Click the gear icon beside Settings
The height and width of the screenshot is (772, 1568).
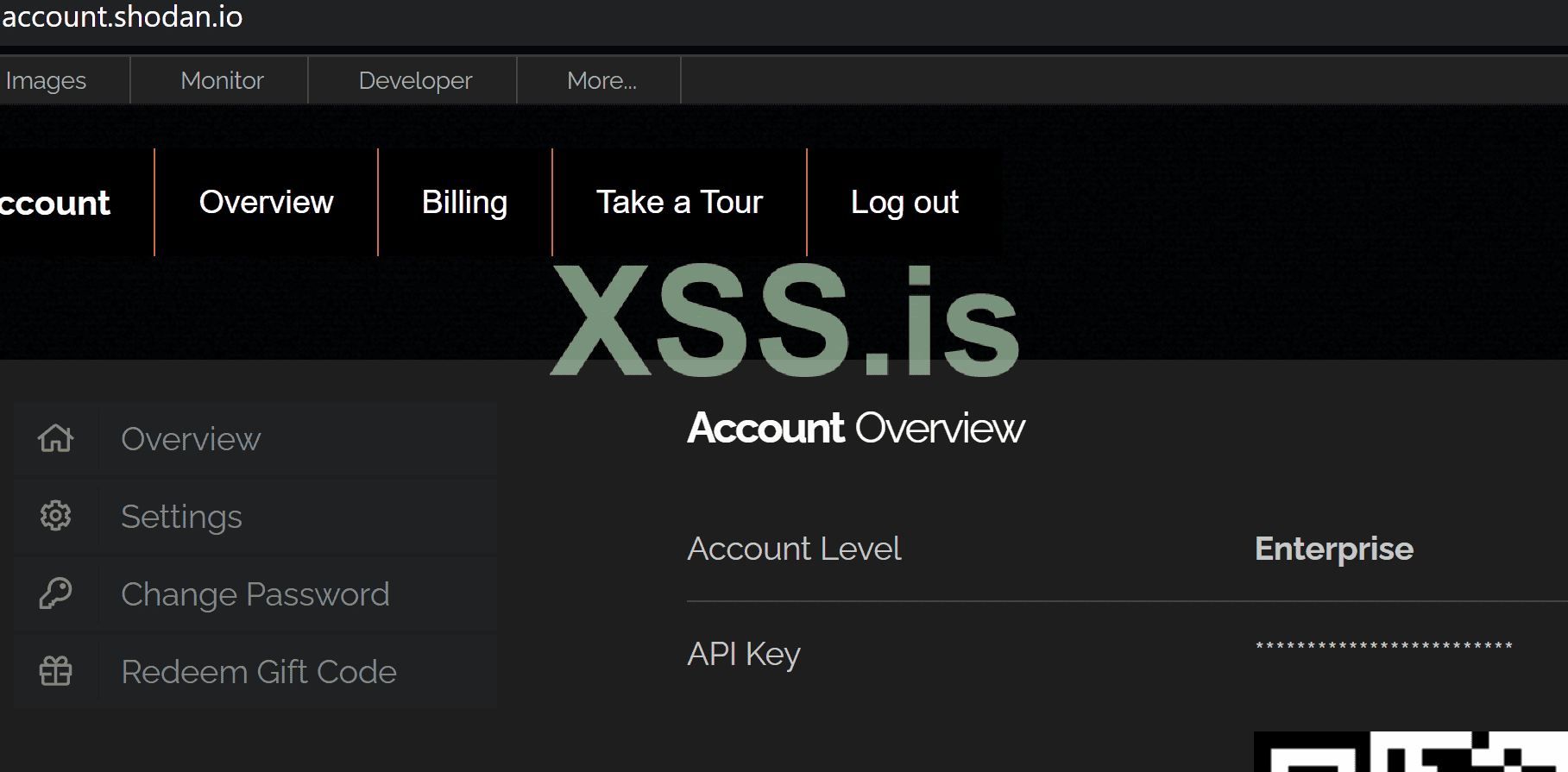pos(56,516)
